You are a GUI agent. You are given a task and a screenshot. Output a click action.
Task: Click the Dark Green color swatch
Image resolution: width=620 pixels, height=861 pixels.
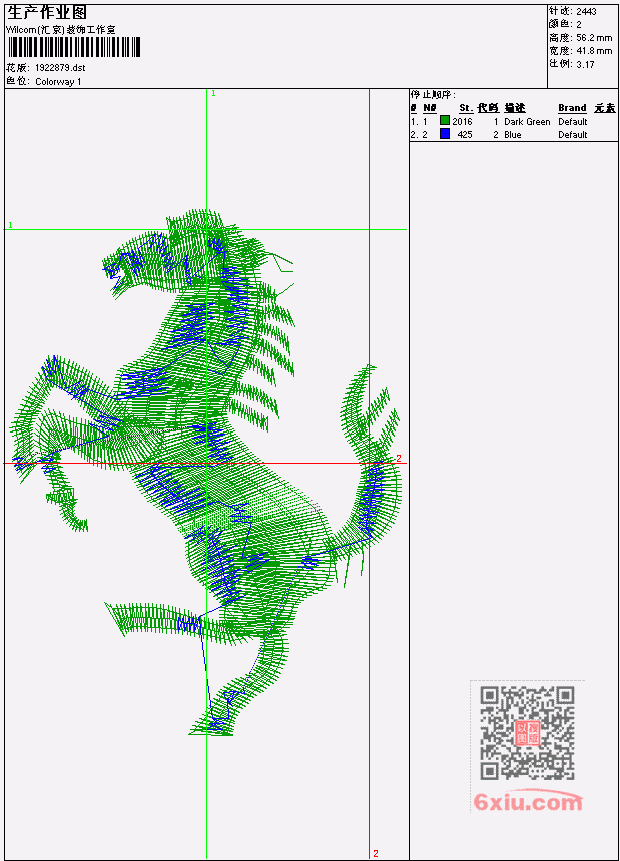445,121
